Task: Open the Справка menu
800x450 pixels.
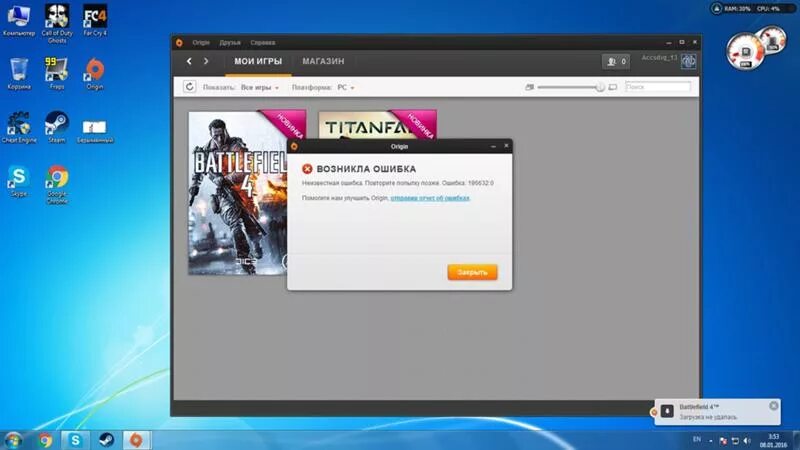Action: tap(263, 43)
